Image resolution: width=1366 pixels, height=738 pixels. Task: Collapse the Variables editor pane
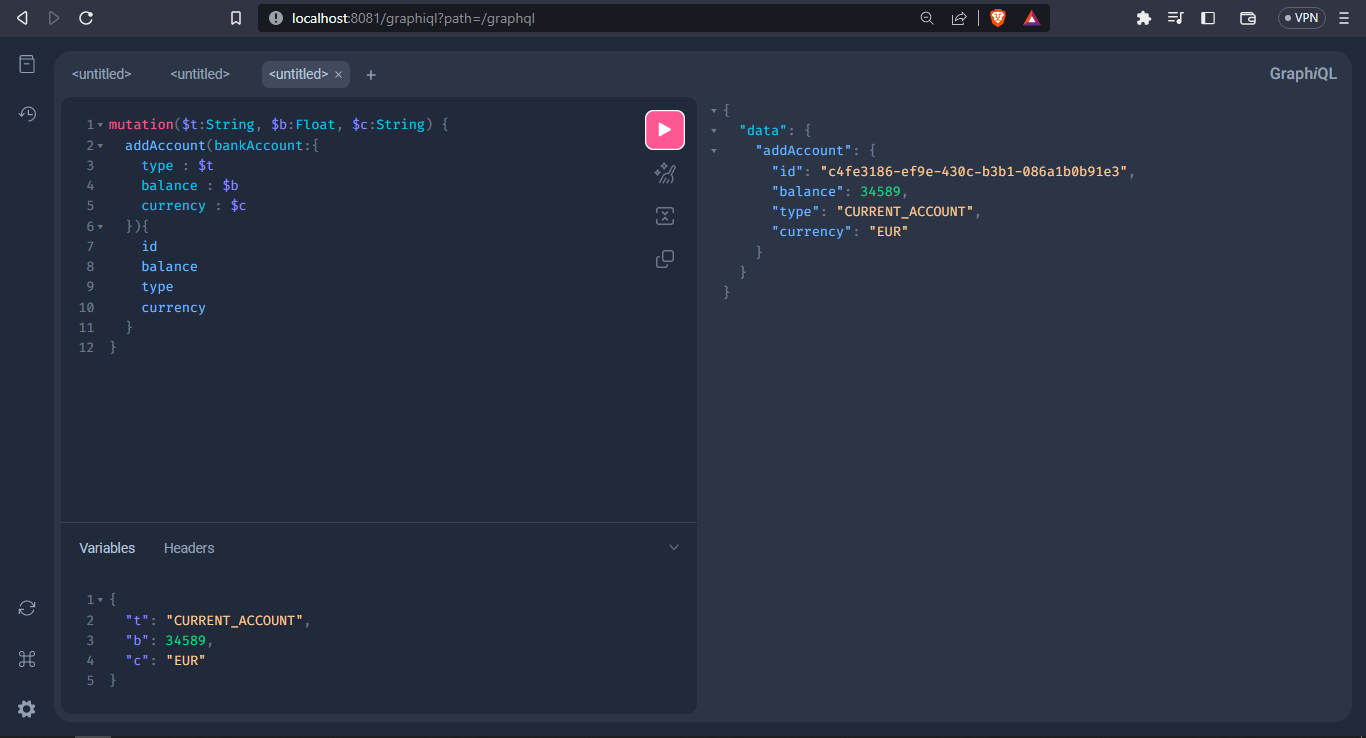pos(674,547)
